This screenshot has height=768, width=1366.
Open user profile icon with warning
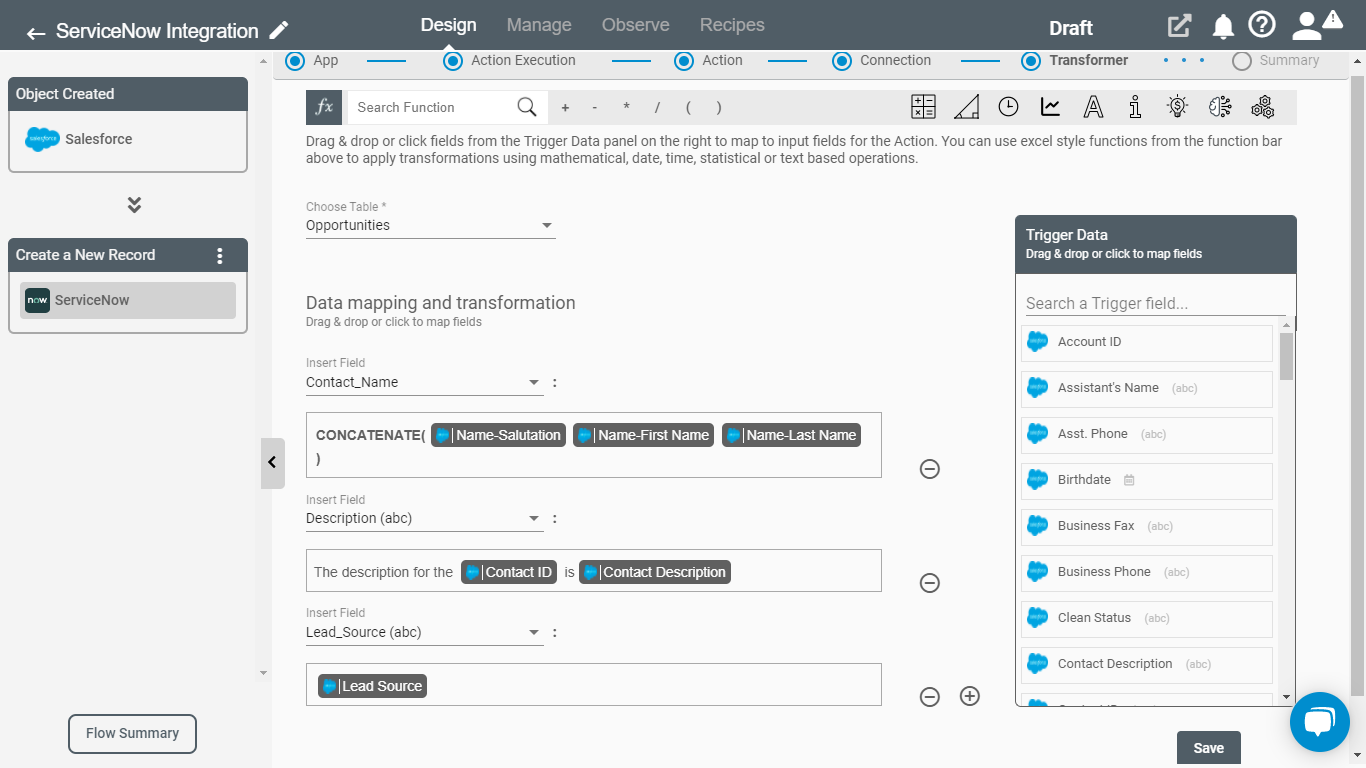[x=1315, y=24]
